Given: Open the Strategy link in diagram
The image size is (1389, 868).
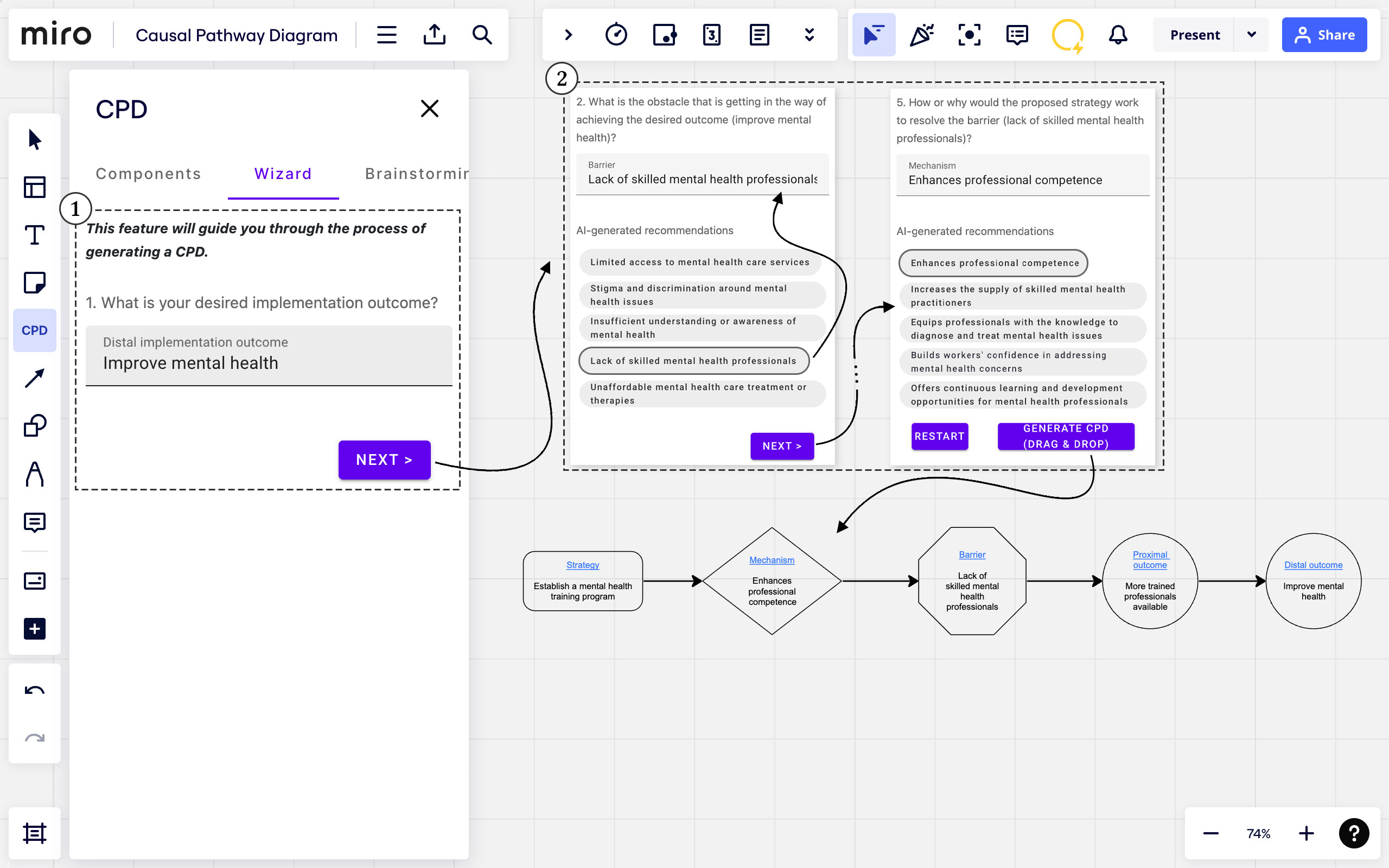Looking at the screenshot, I should pos(583,565).
